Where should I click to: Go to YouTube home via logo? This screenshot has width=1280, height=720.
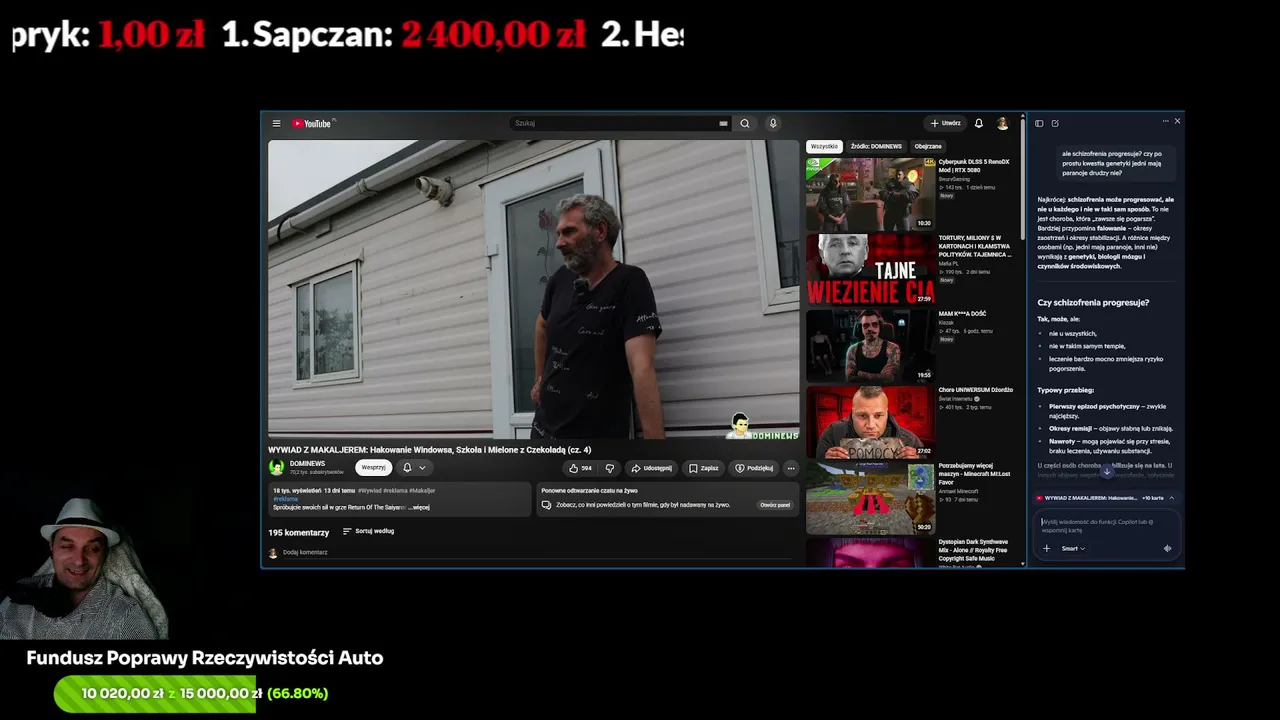[312, 124]
